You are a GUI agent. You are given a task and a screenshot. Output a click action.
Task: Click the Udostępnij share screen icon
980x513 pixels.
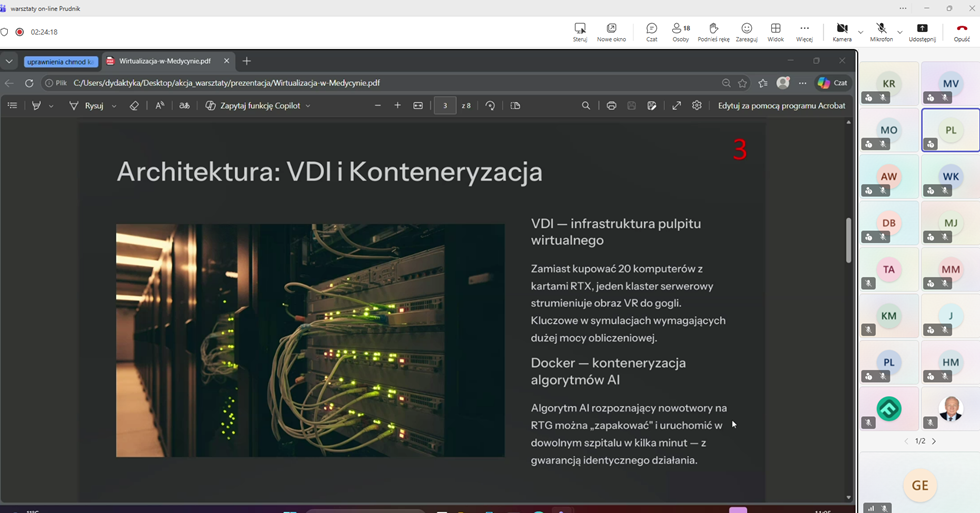click(x=922, y=29)
